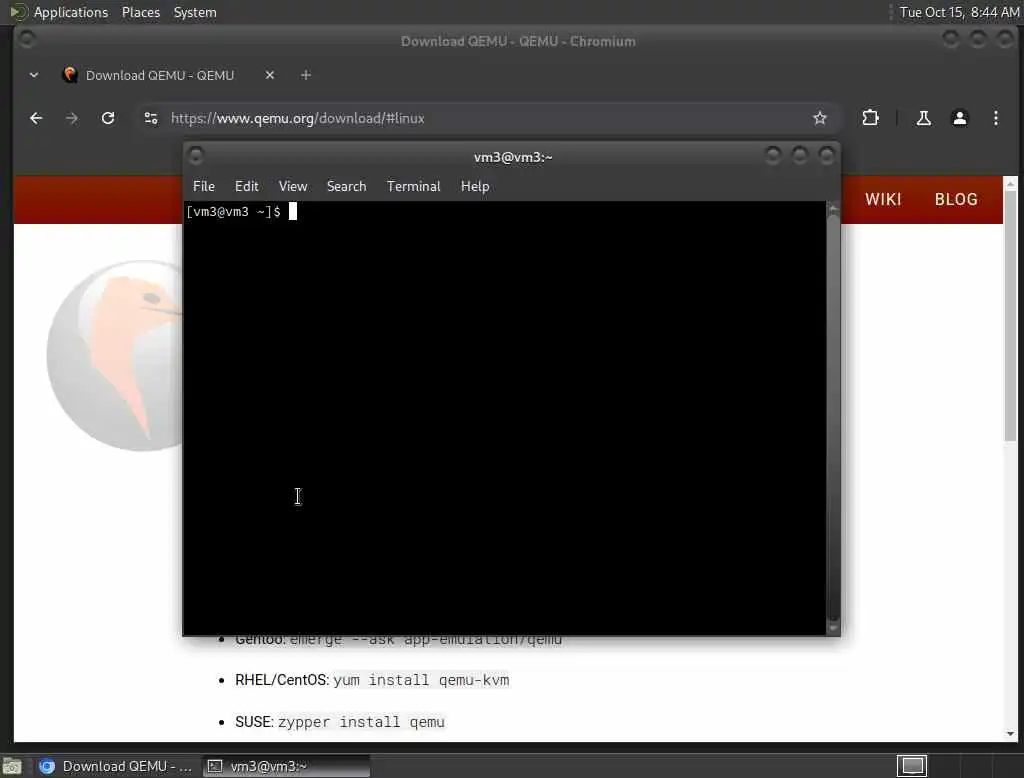
Task: Minimize the Chromium window
Action: (950, 40)
